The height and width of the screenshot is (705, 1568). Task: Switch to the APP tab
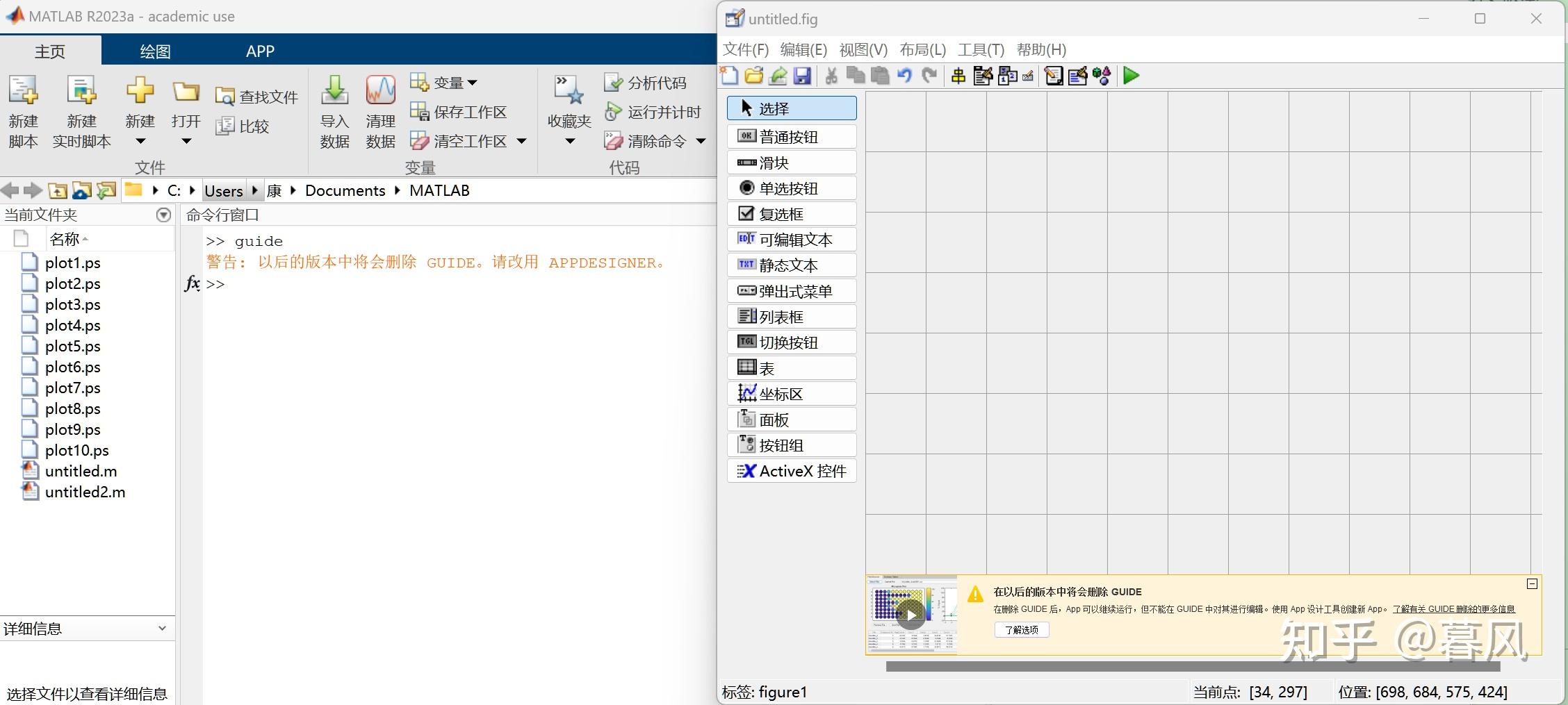point(260,51)
